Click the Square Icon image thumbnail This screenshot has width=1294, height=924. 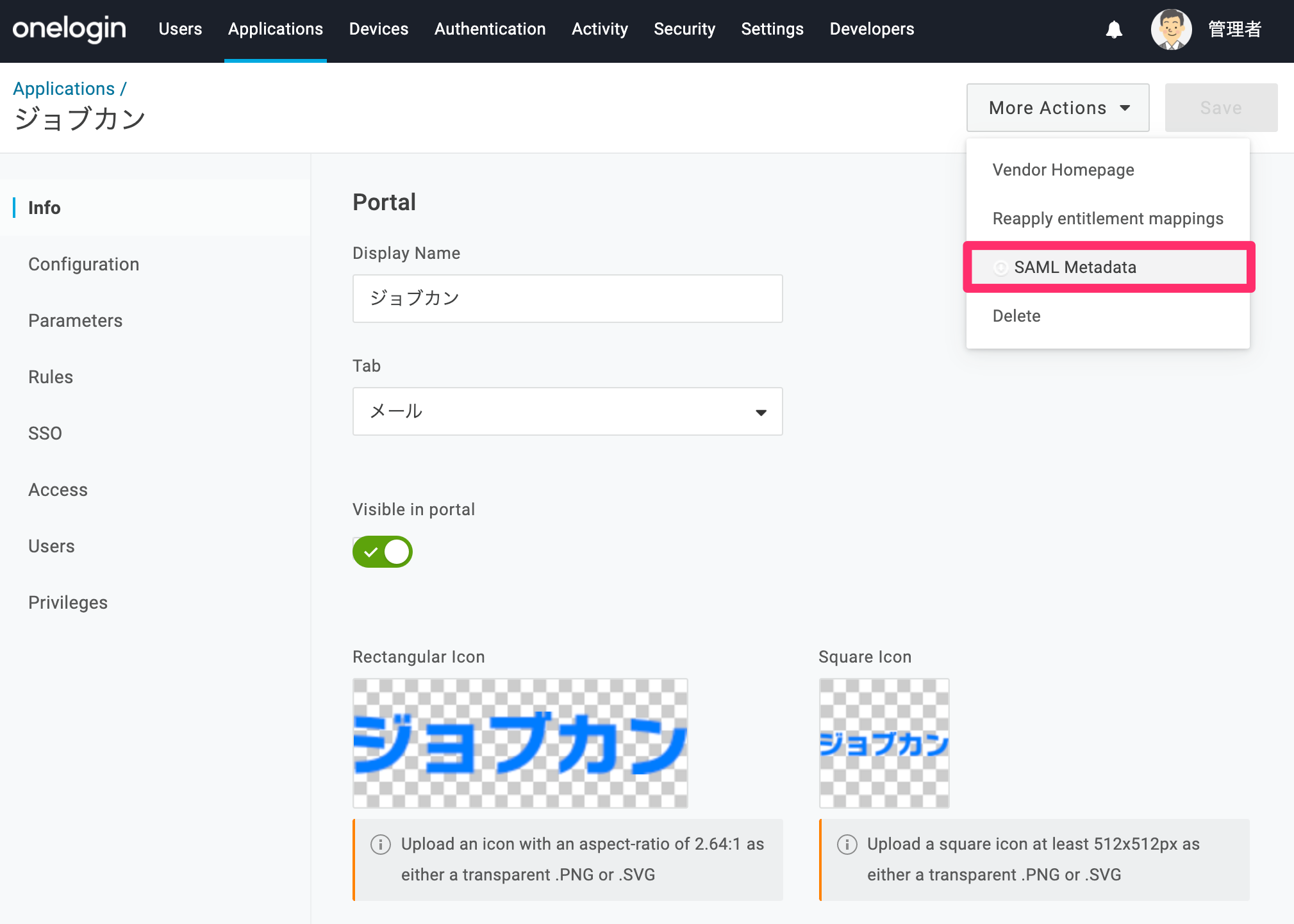884,743
